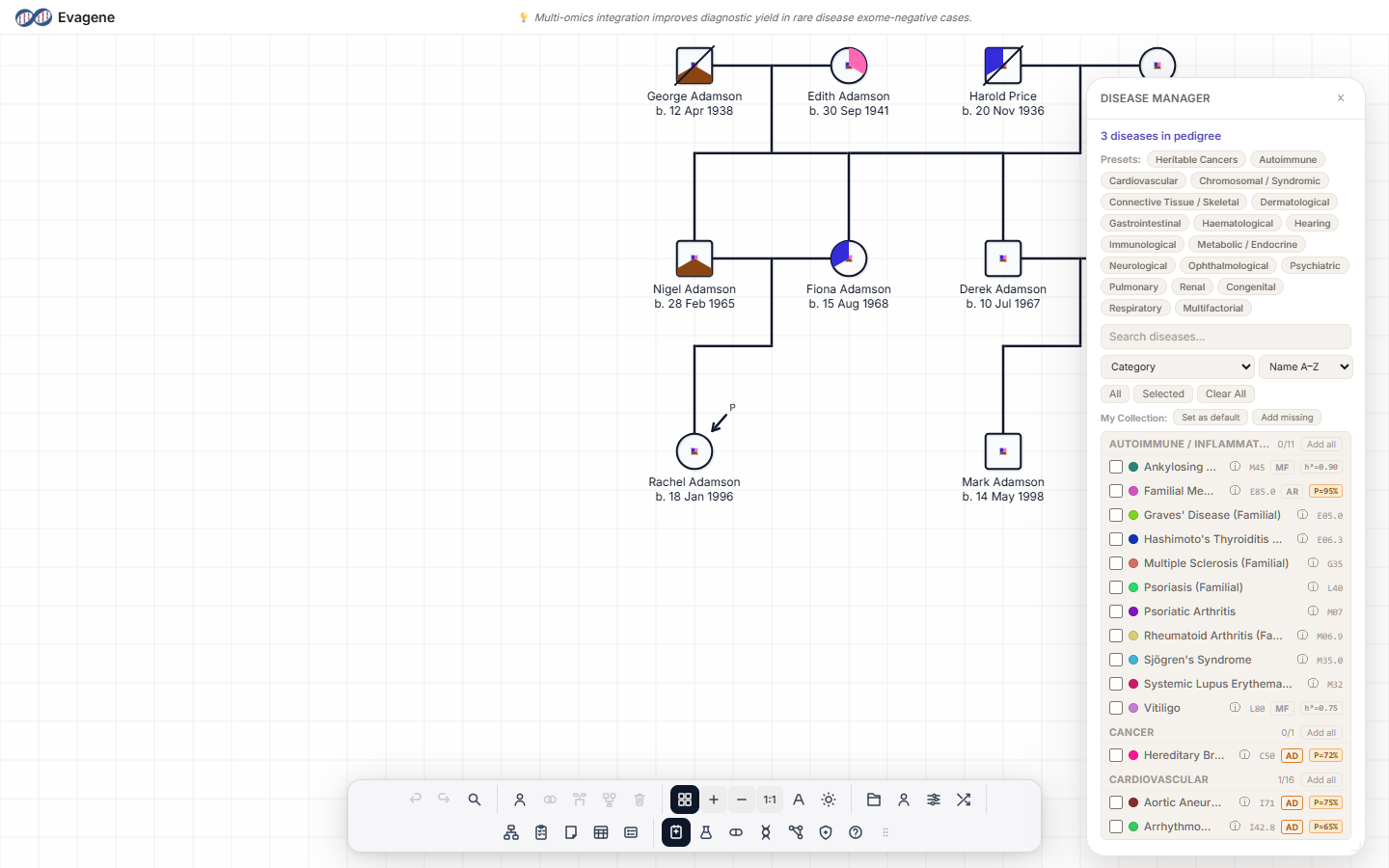Zoom in with the plus icon
This screenshot has height=868, width=1389.
click(714, 800)
